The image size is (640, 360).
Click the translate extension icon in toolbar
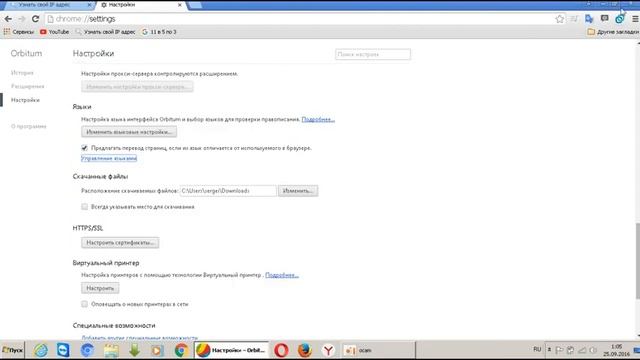[x=589, y=19]
